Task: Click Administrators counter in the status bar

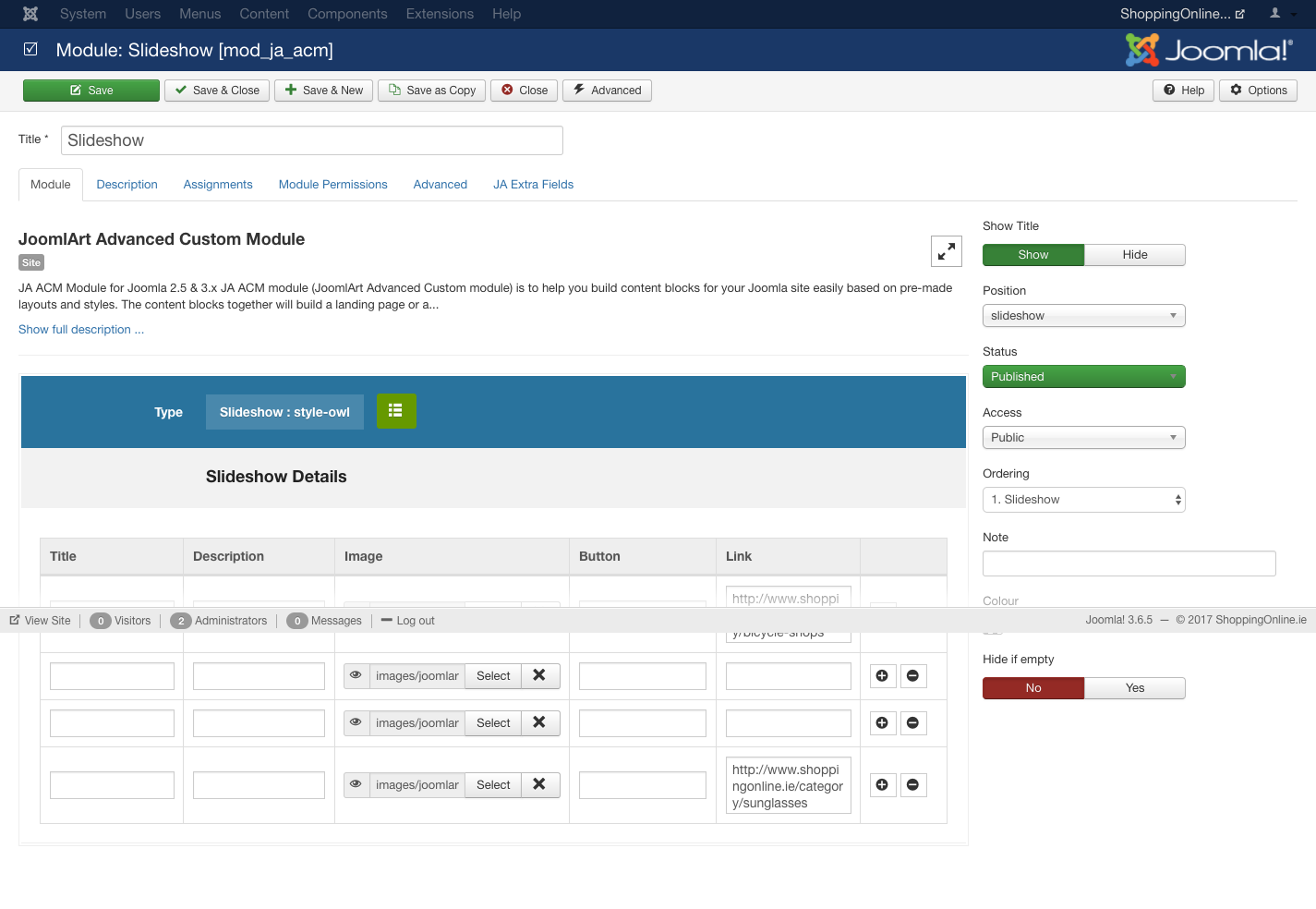Action: pyautogui.click(x=219, y=621)
